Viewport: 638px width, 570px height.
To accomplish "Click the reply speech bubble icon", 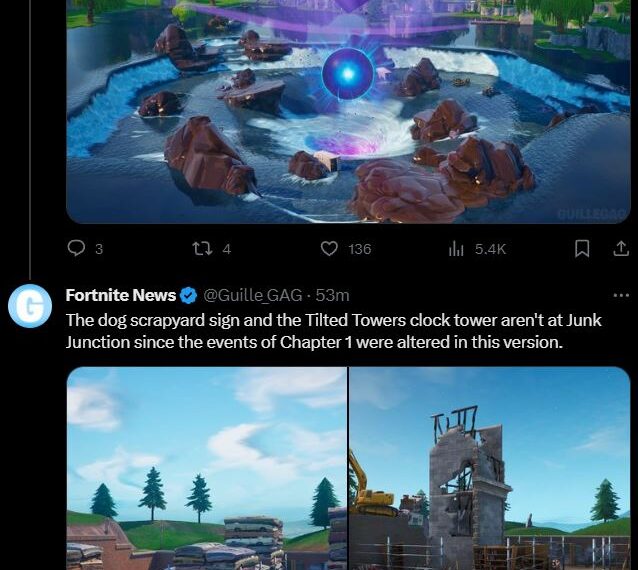I will click(76, 249).
